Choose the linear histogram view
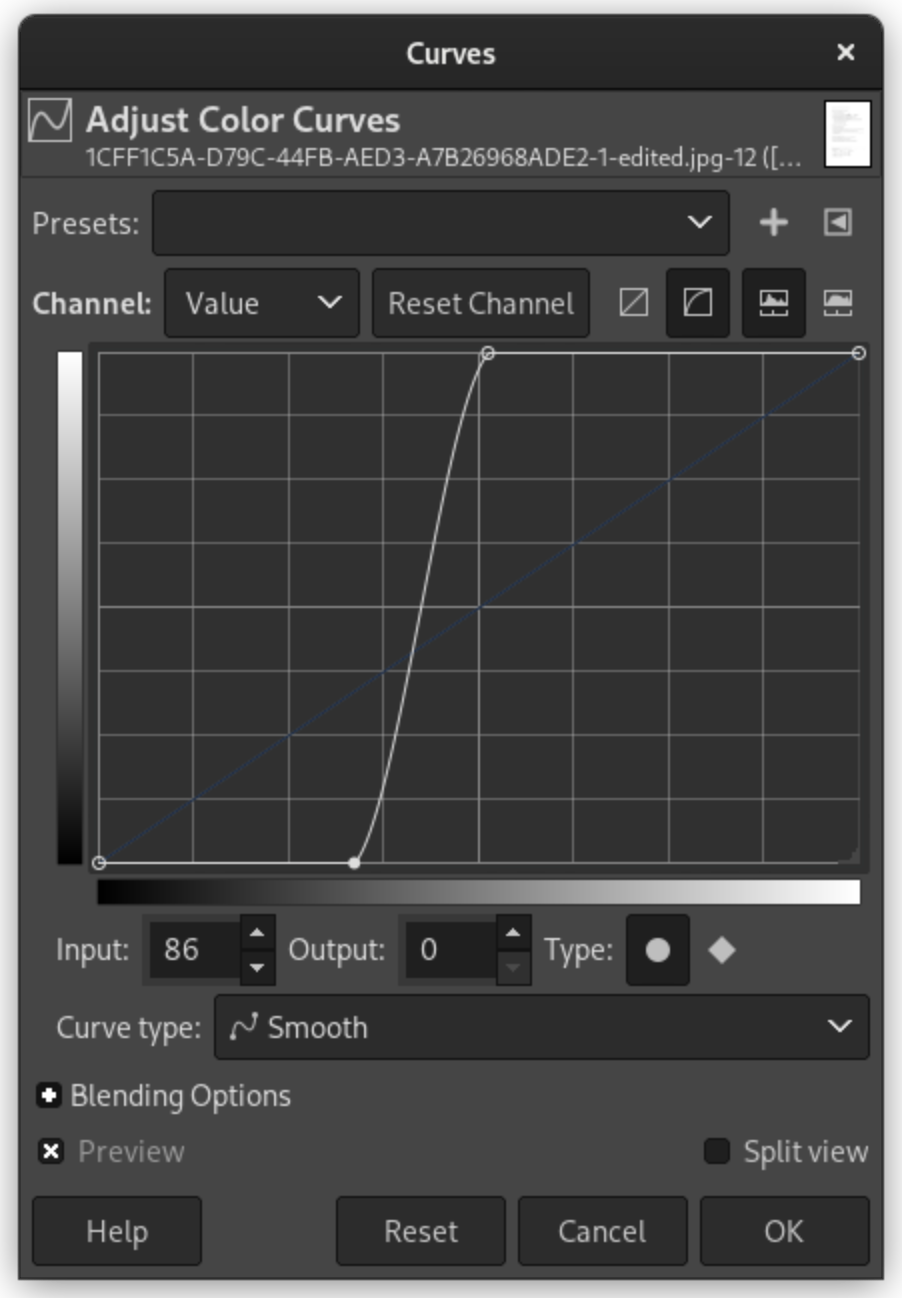 (x=774, y=302)
